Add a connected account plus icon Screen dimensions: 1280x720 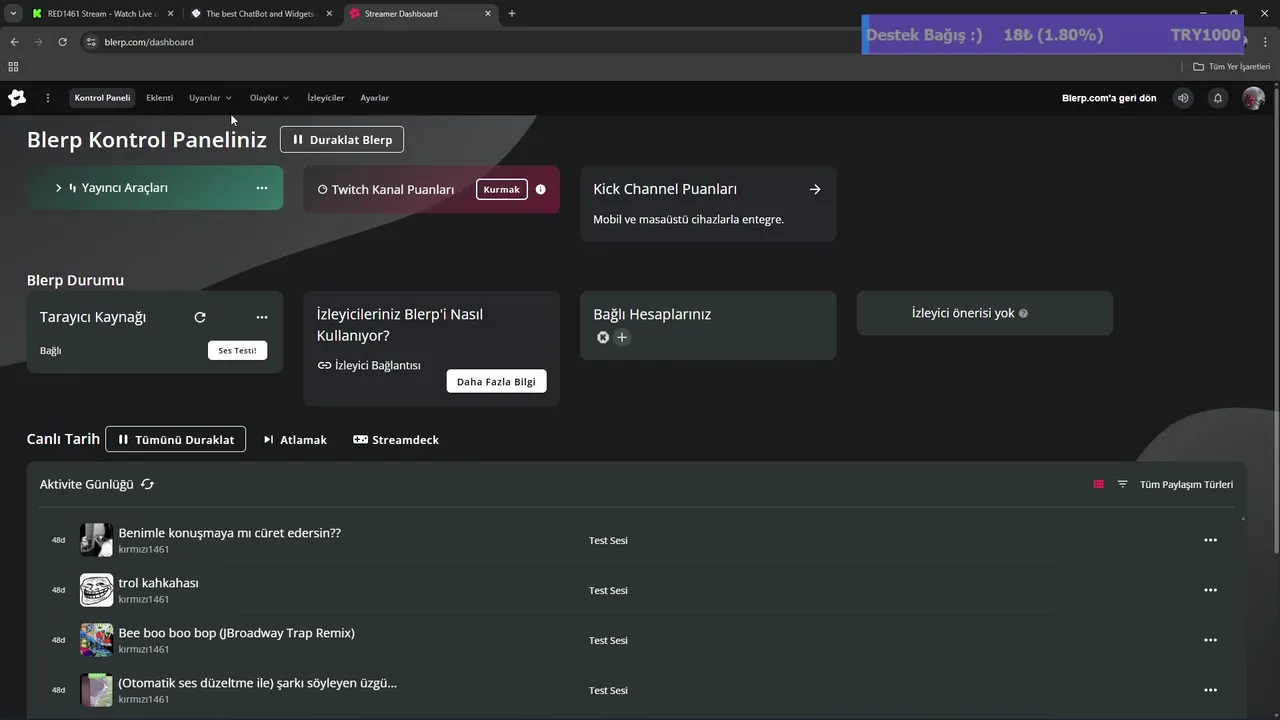click(x=622, y=338)
